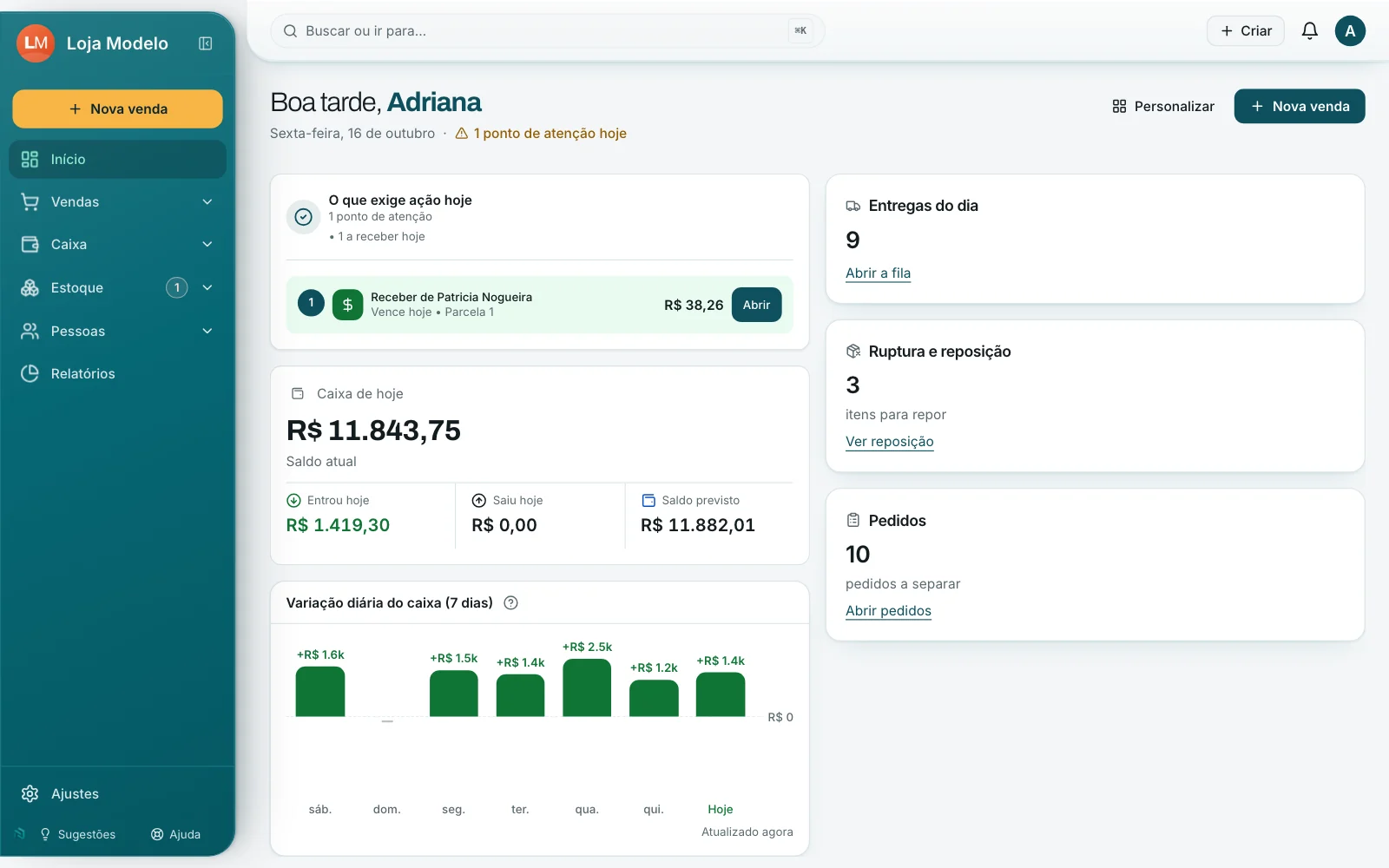1389x868 pixels.
Task: Click the small logo icon at sidebar bottom
Action: (x=20, y=834)
